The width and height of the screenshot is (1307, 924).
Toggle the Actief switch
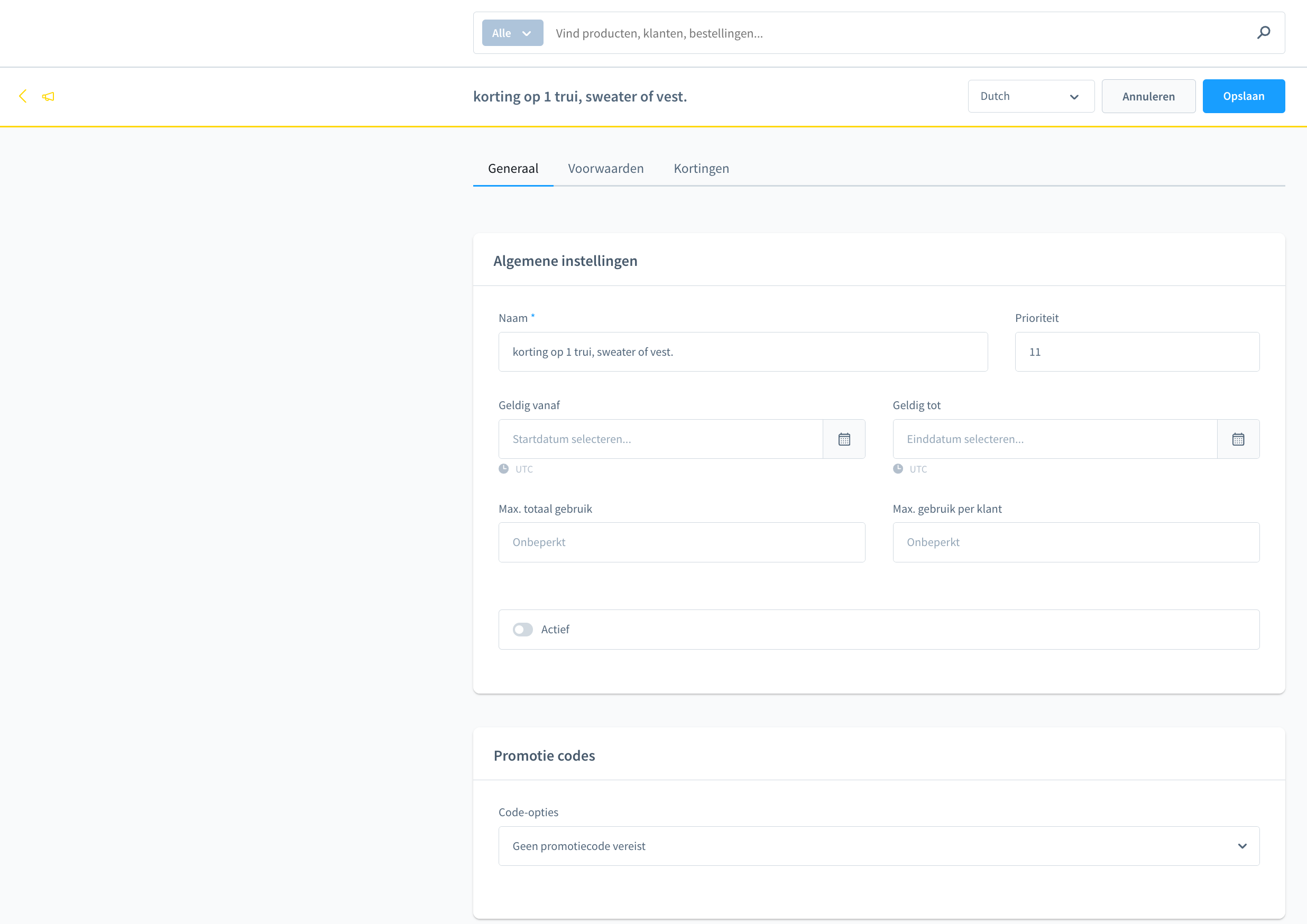[x=522, y=629]
